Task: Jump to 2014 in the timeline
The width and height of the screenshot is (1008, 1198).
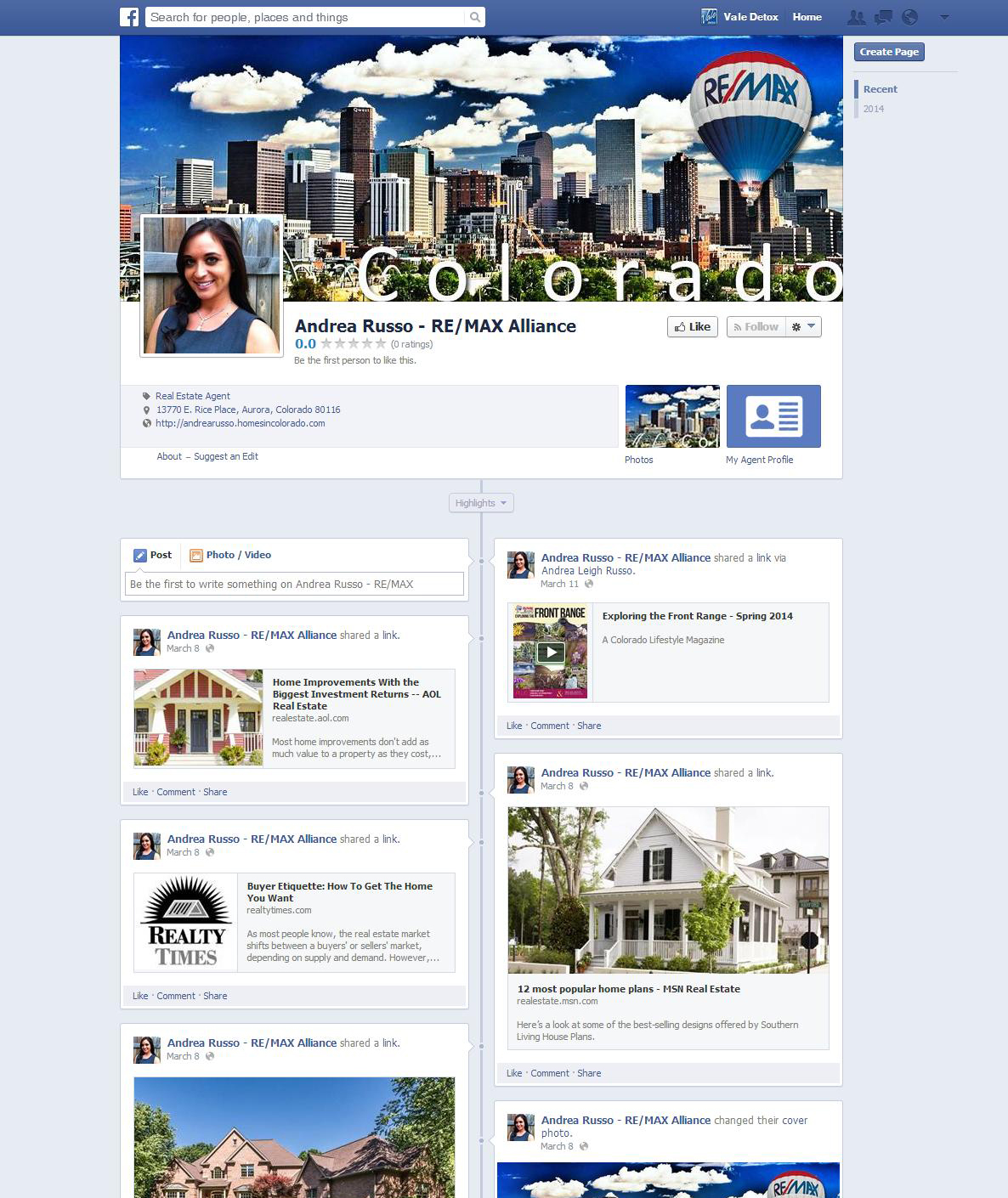Action: [874, 109]
